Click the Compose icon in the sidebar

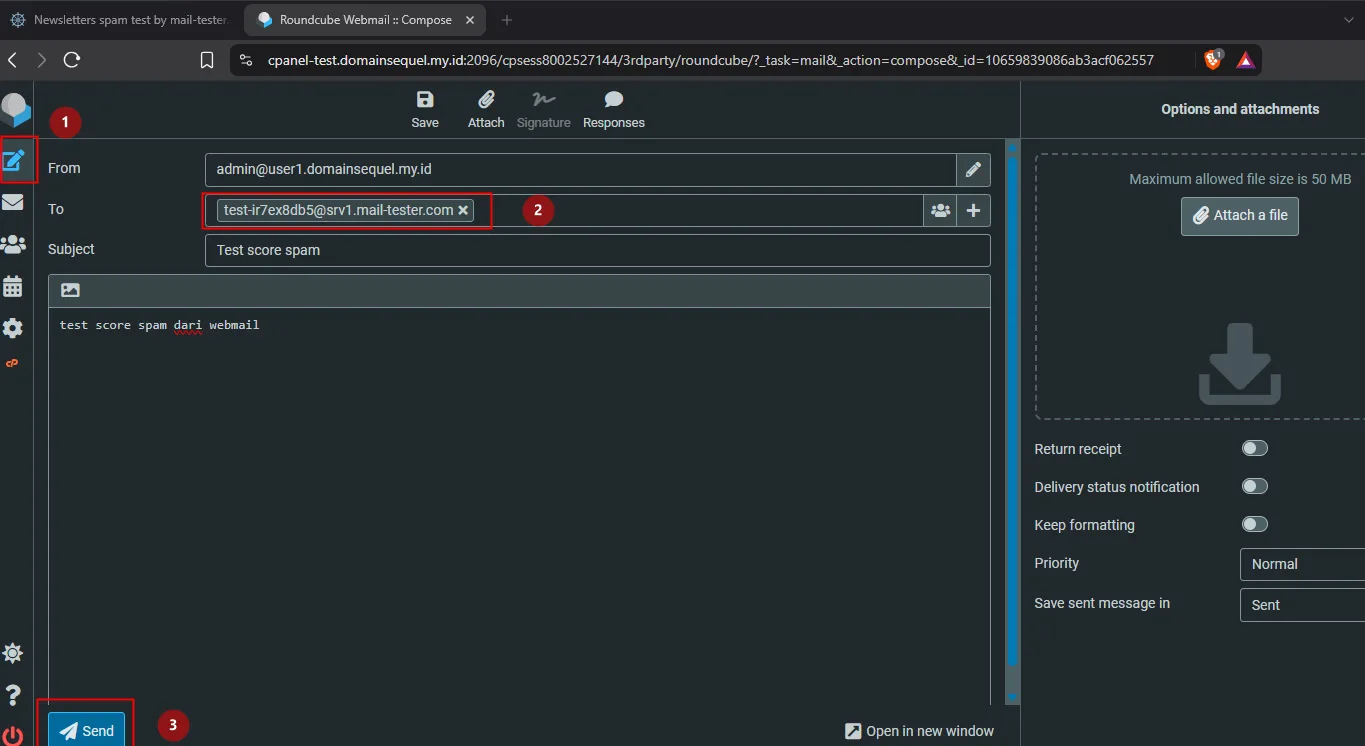(x=14, y=160)
